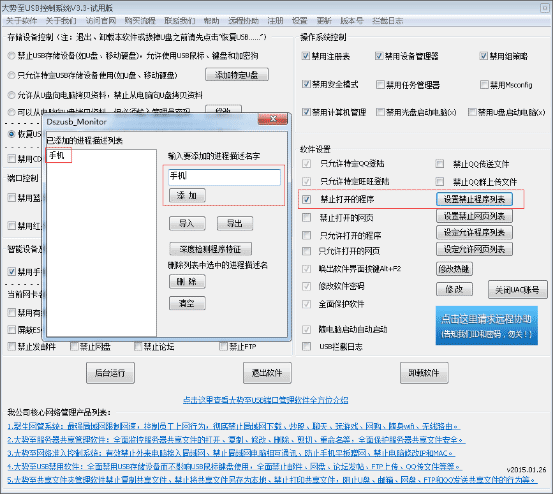This screenshot has height=494, width=554.
Task: Click the 添加特定U盘 button
Action: (237, 75)
